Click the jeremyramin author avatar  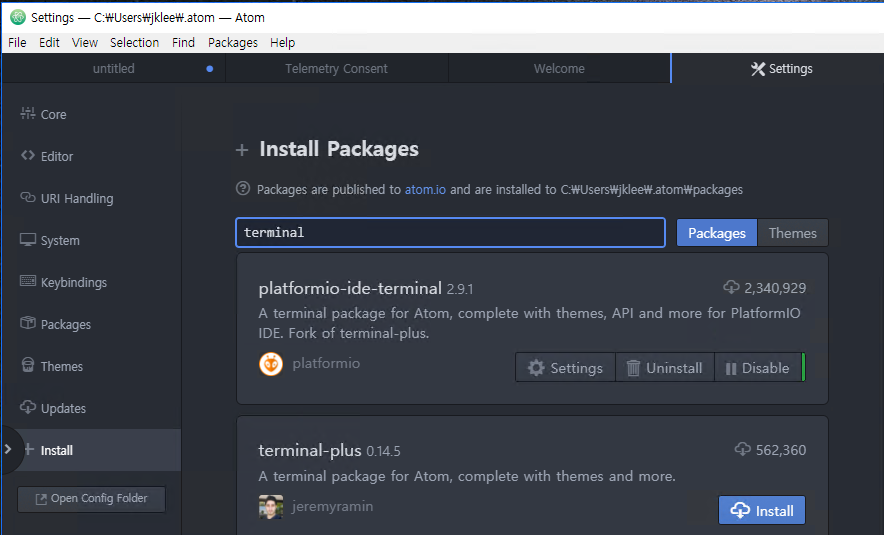(271, 506)
